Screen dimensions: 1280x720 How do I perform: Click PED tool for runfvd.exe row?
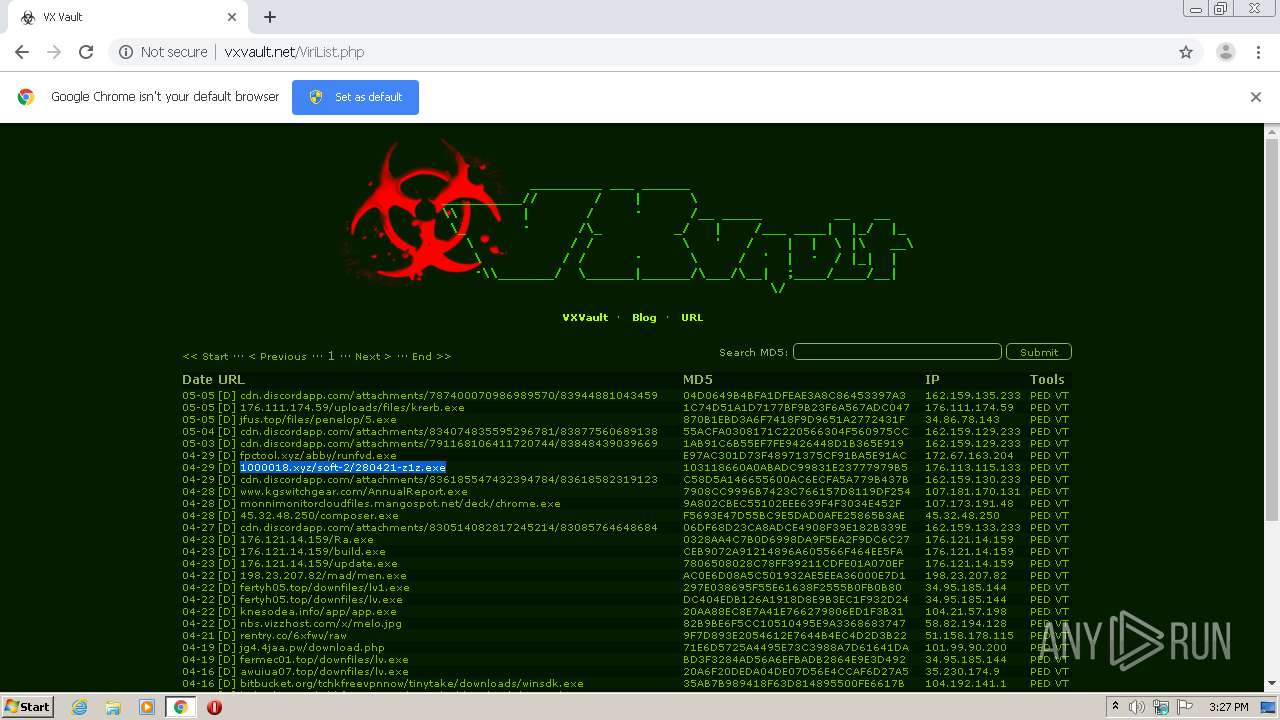click(1040, 456)
